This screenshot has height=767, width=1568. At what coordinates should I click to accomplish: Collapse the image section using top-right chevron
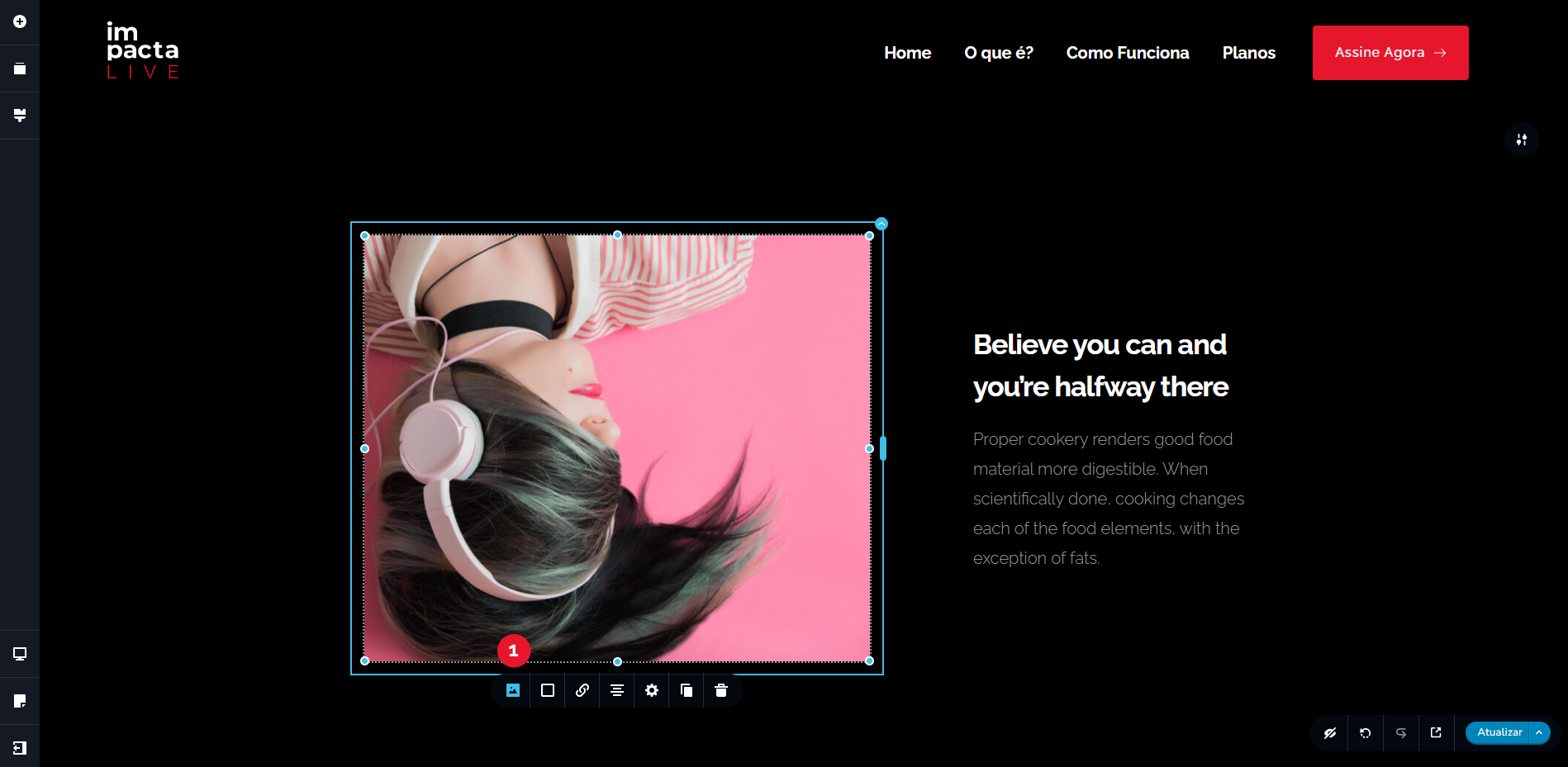pos(881,224)
